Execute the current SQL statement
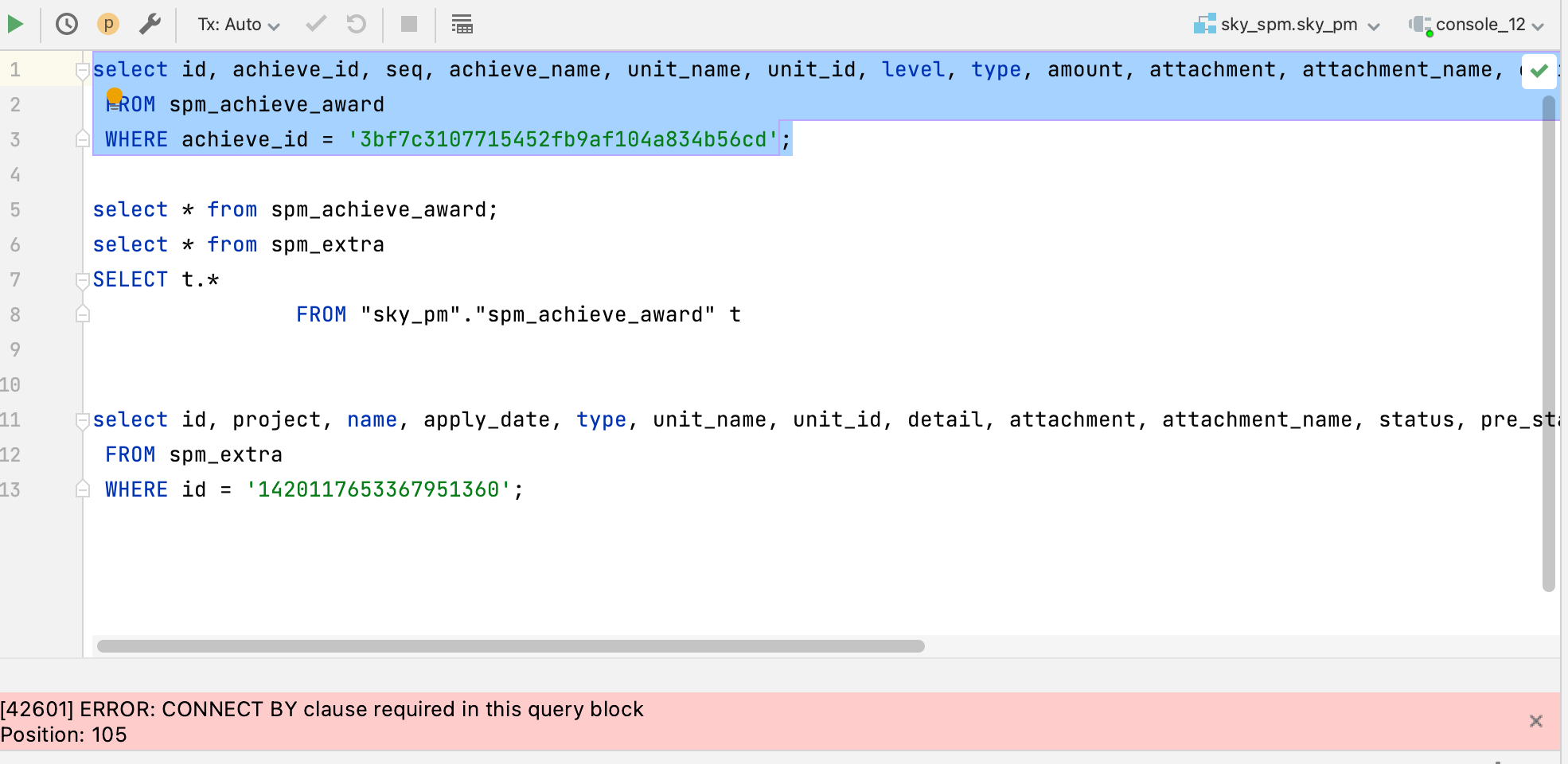The height and width of the screenshot is (764, 1568). 14,24
